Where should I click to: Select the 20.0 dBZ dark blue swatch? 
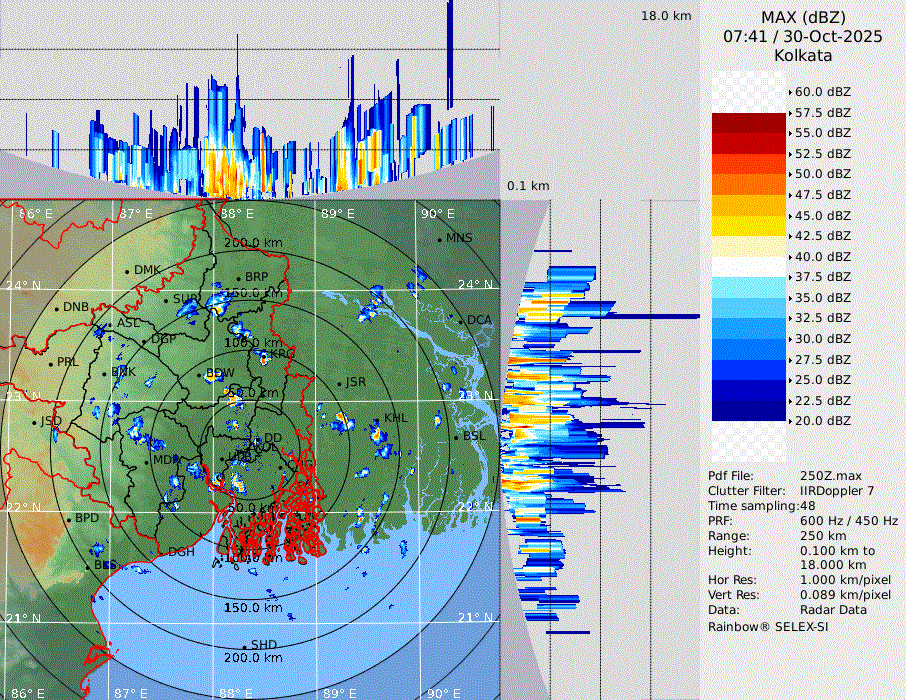tap(748, 410)
